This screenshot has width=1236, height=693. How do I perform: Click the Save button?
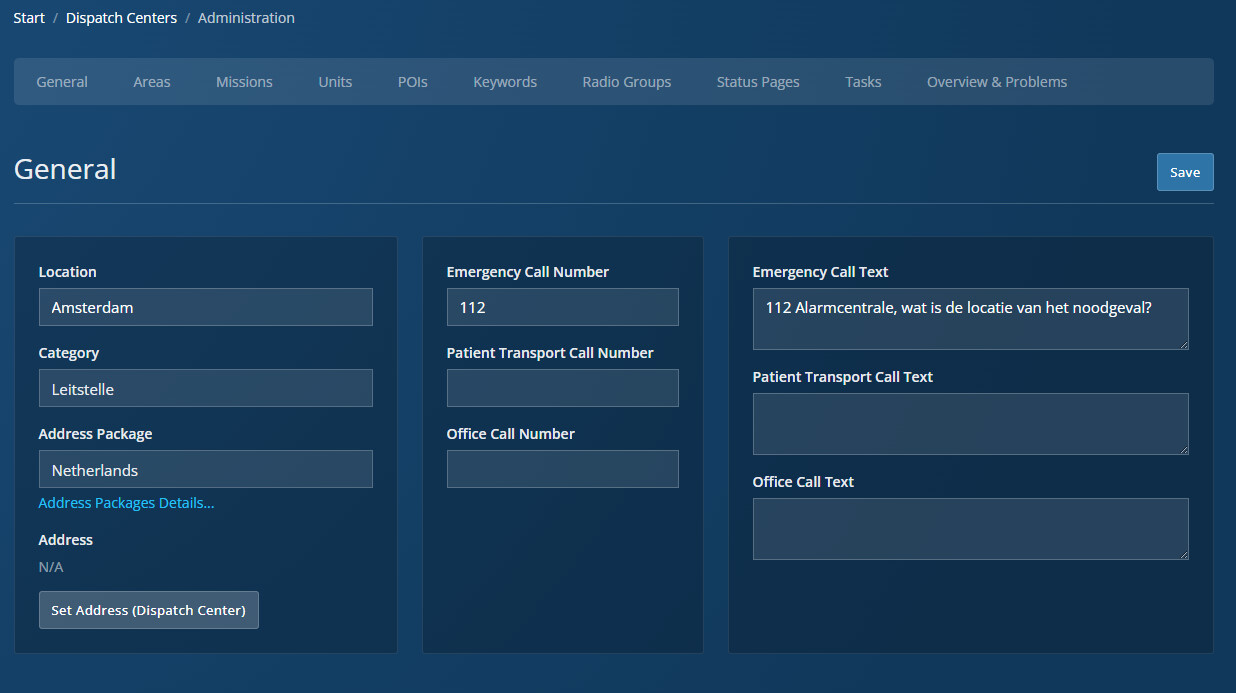coord(1184,172)
